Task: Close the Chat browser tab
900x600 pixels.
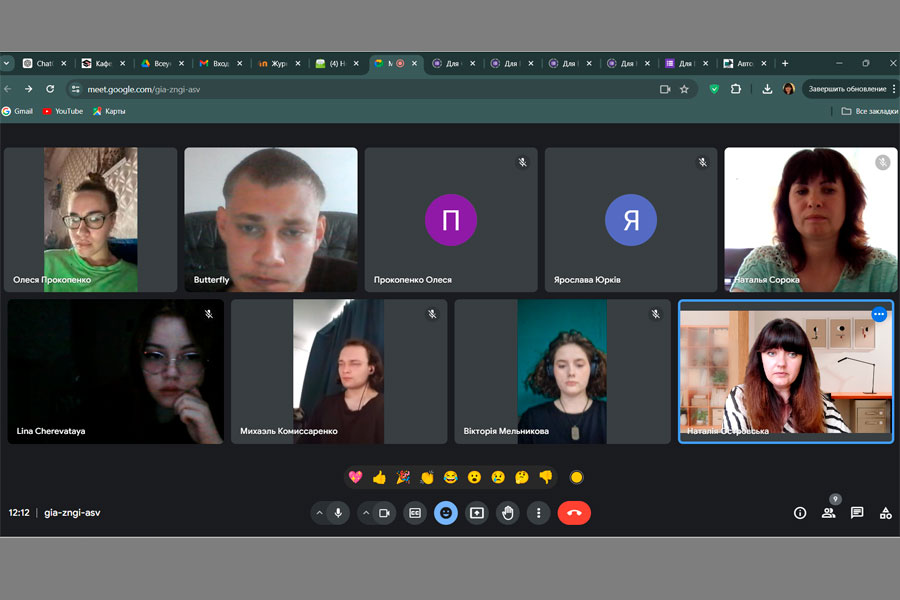Action: [x=64, y=63]
